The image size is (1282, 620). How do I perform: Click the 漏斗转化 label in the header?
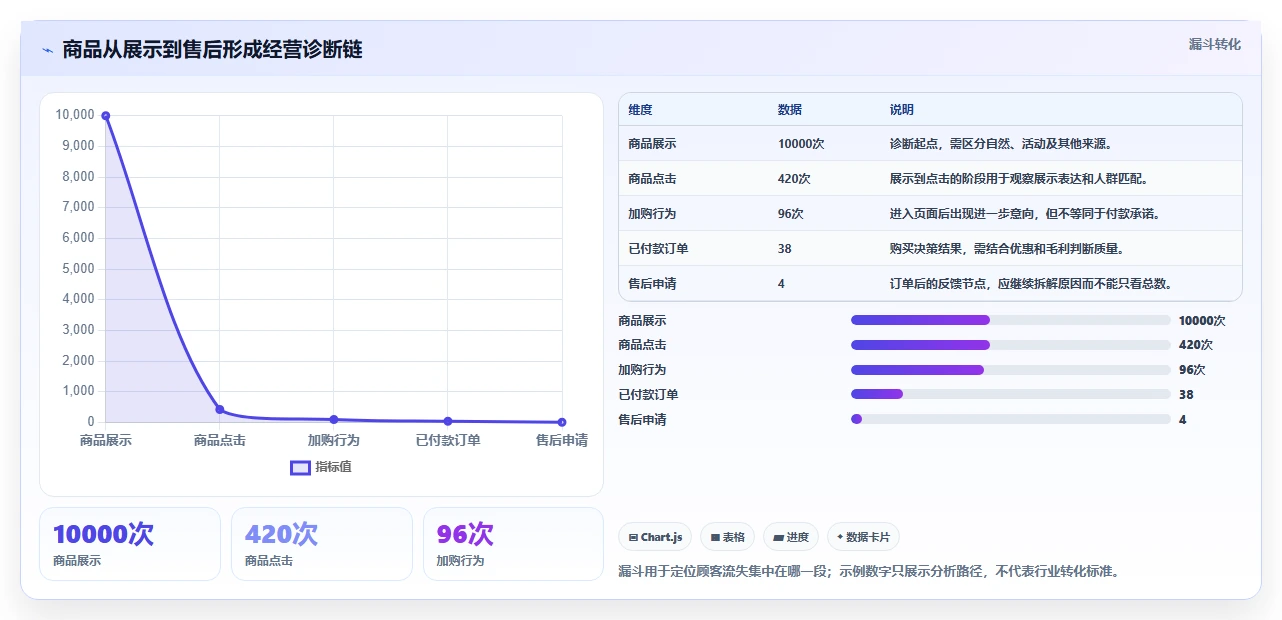tap(1214, 44)
